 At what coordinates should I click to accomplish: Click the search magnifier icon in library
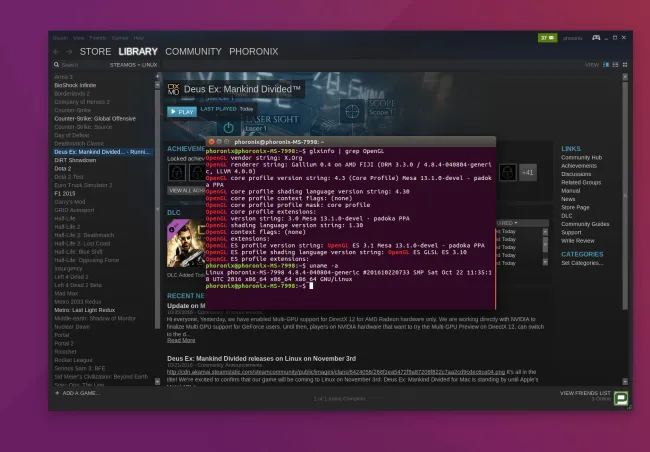click(56, 65)
